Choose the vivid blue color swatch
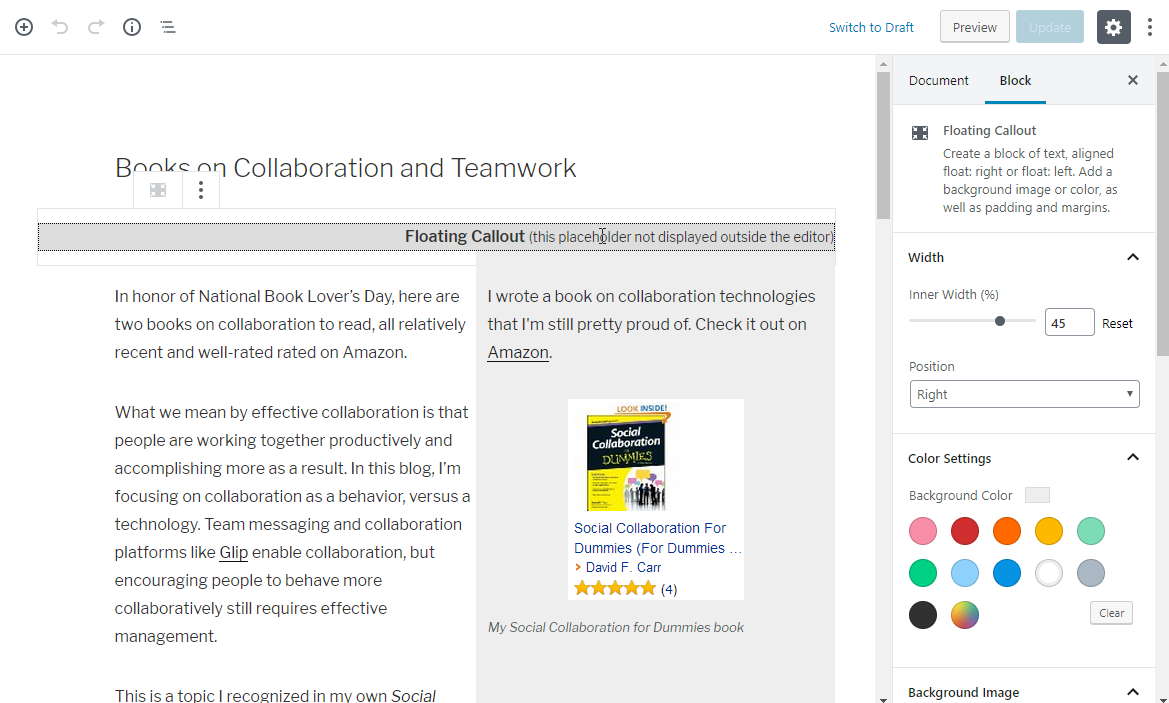This screenshot has width=1169, height=703. pyautogui.click(x=1006, y=573)
